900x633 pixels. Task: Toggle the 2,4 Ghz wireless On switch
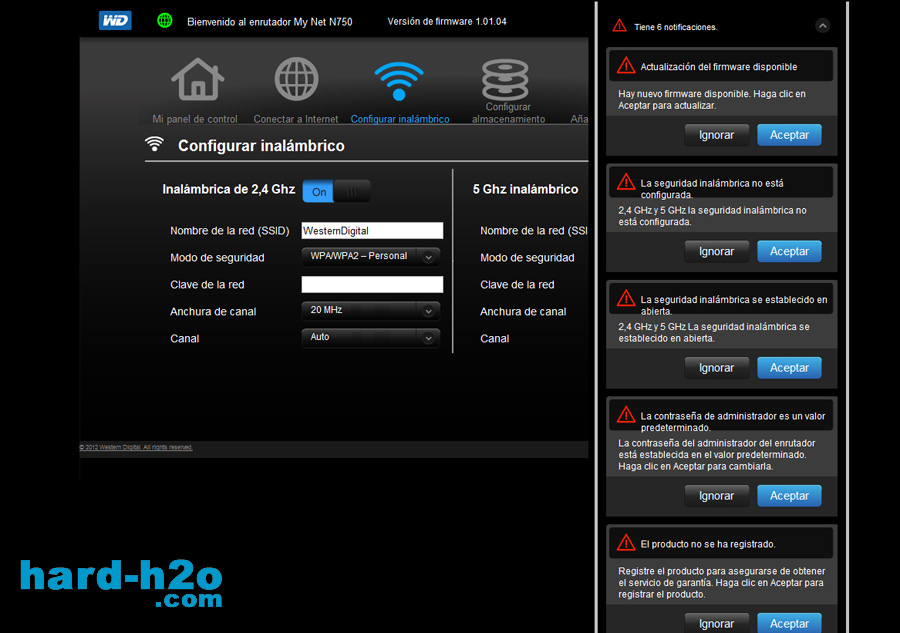[336, 191]
